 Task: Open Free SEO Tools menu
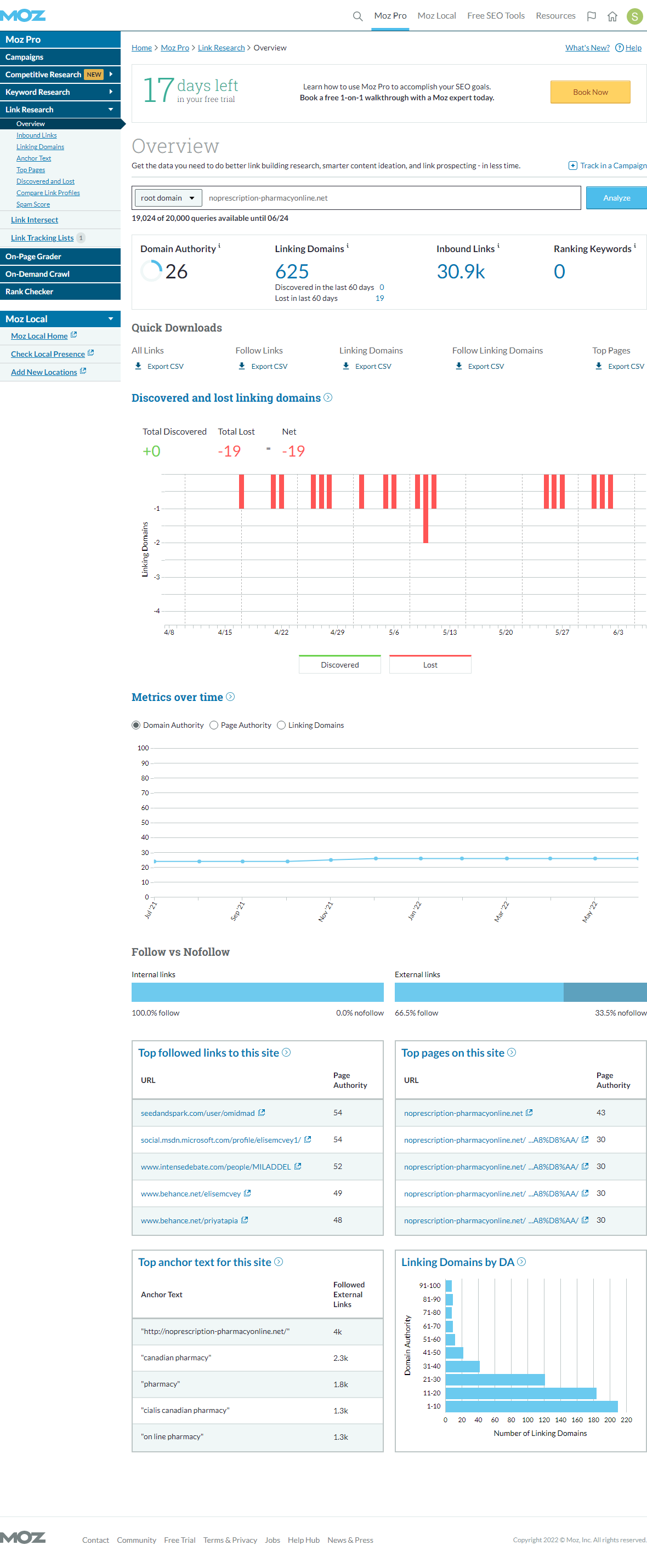(496, 16)
